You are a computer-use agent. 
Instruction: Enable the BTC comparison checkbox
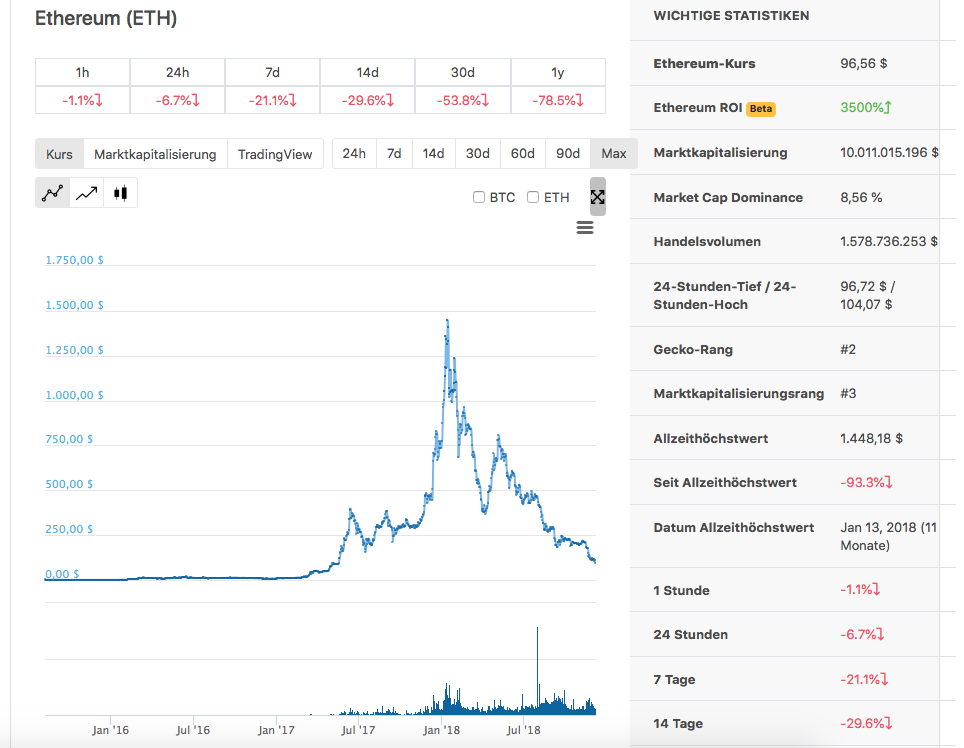pyautogui.click(x=478, y=197)
